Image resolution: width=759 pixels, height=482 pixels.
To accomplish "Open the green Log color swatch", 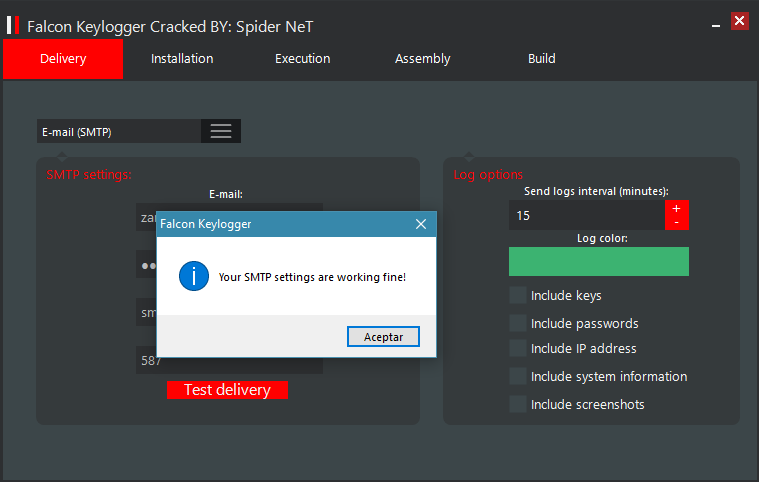I will (599, 261).
